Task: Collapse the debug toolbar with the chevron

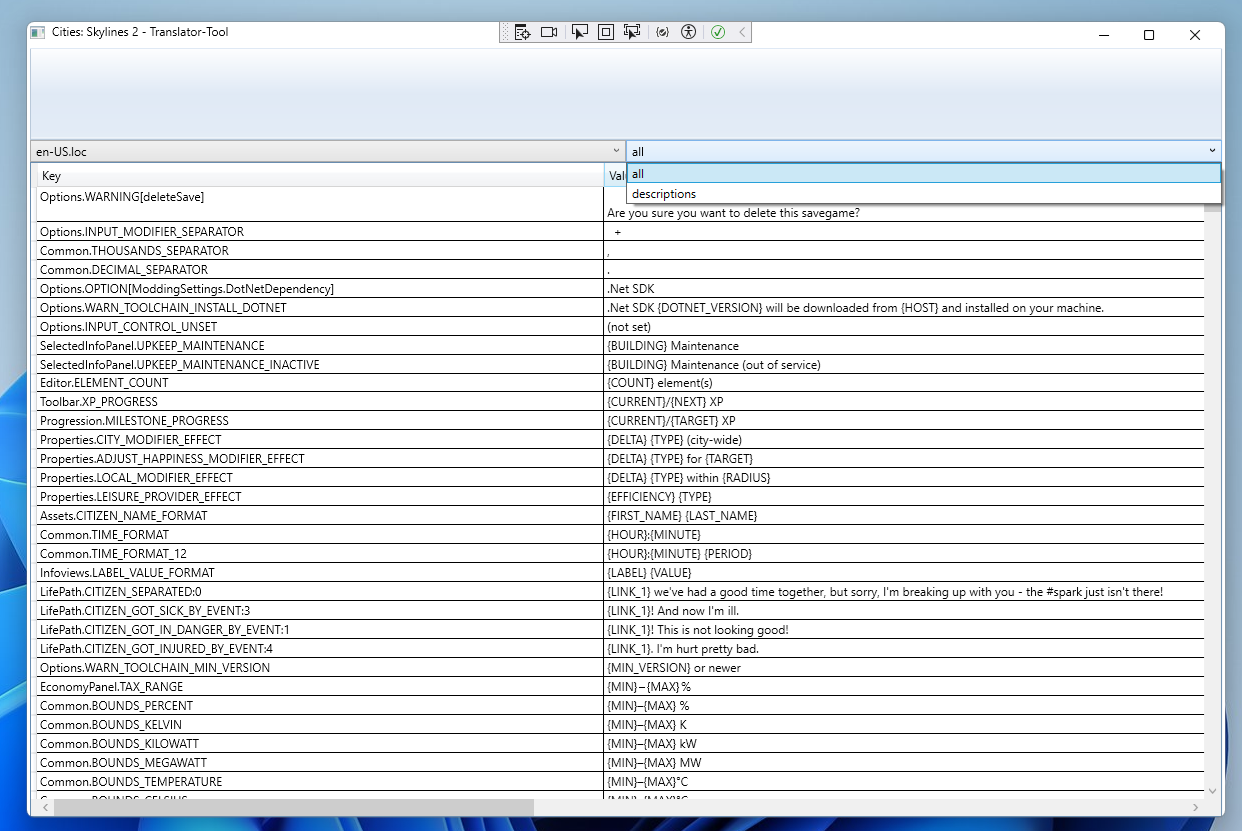Action: (744, 32)
